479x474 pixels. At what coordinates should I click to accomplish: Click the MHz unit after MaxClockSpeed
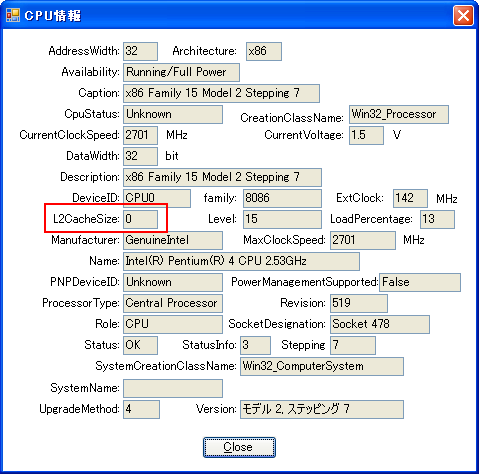click(x=414, y=240)
